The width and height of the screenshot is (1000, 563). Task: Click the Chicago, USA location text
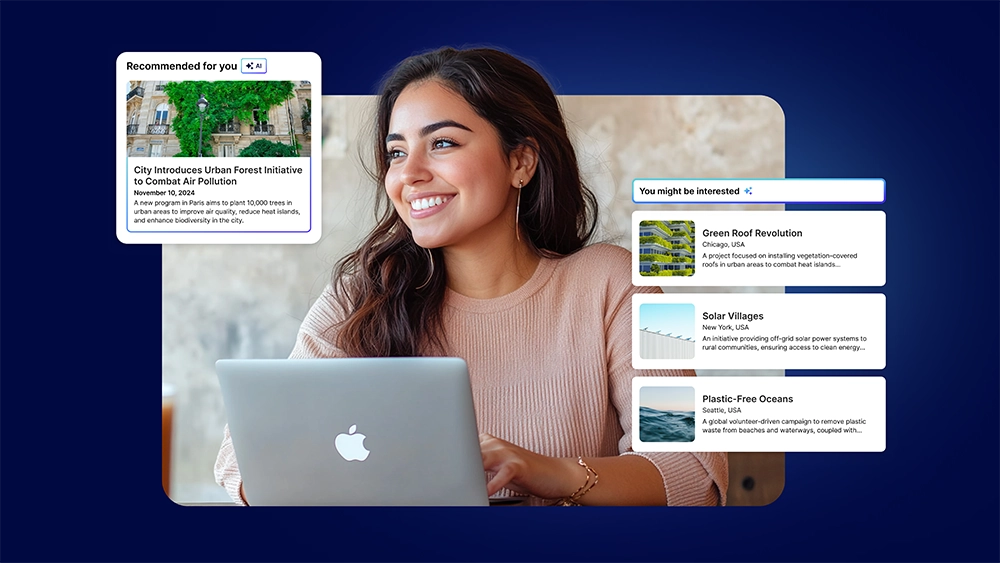coord(723,244)
